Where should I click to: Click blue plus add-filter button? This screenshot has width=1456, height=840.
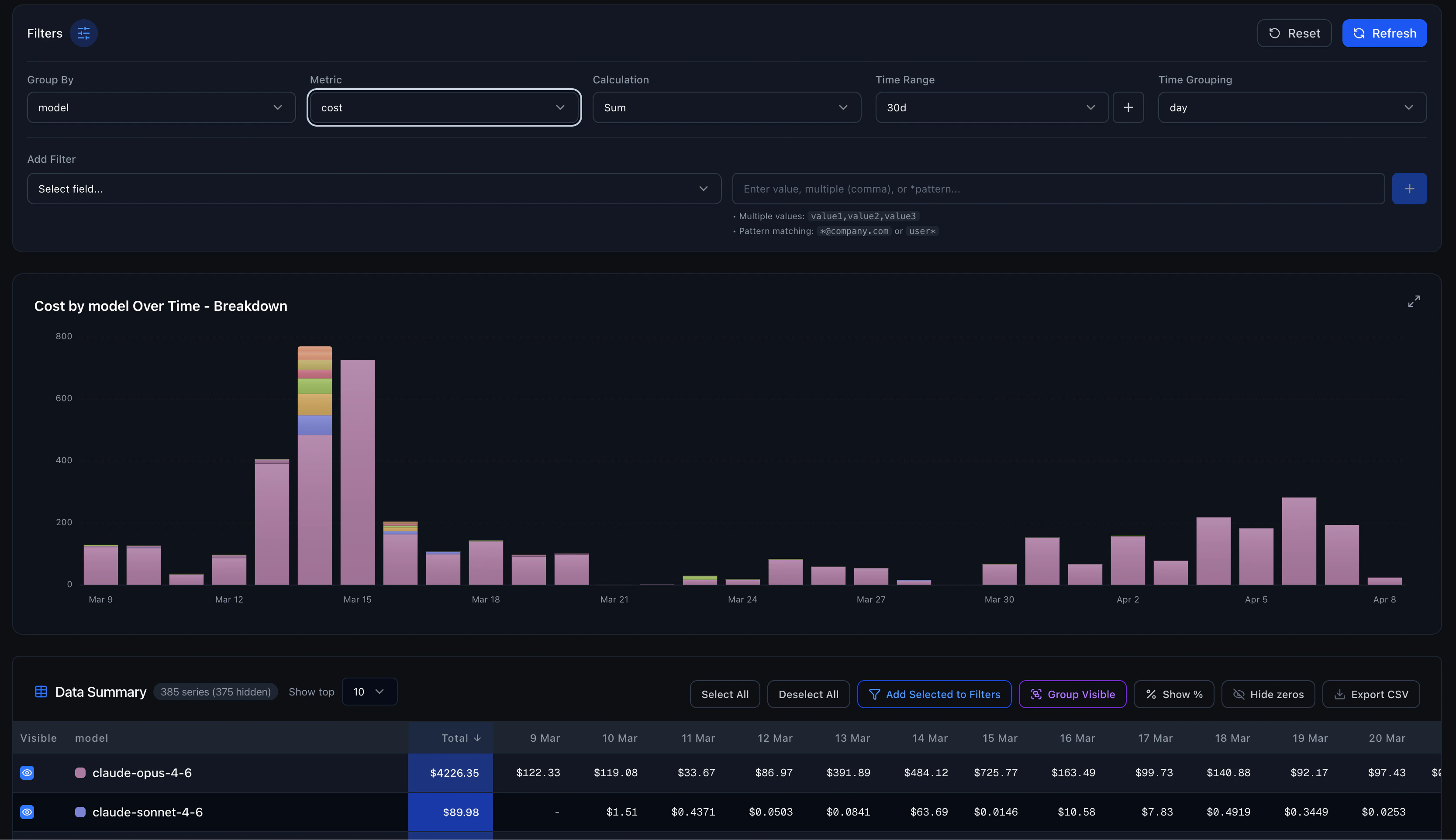pyautogui.click(x=1409, y=189)
